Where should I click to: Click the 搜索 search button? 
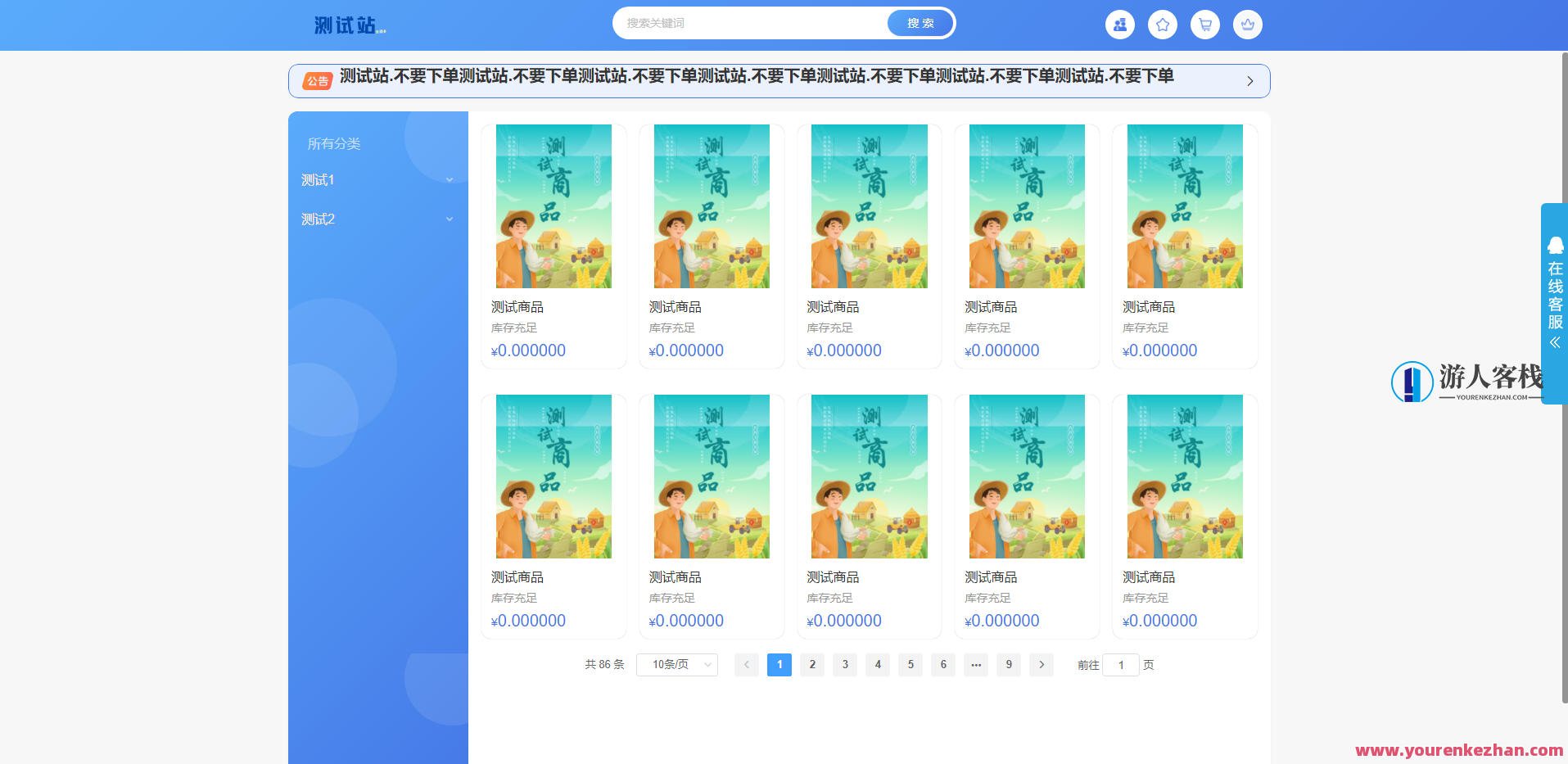(x=919, y=23)
